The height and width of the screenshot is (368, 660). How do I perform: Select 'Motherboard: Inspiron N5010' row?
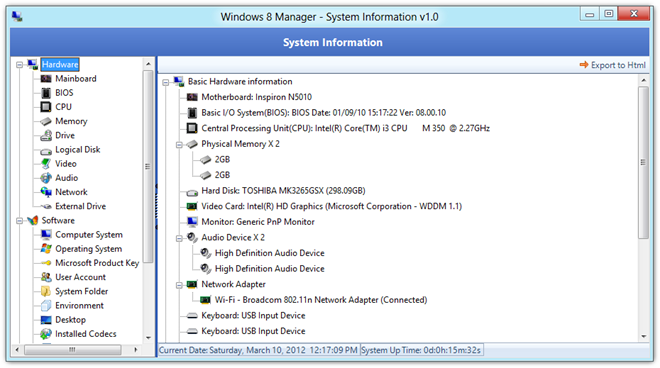pos(256,97)
